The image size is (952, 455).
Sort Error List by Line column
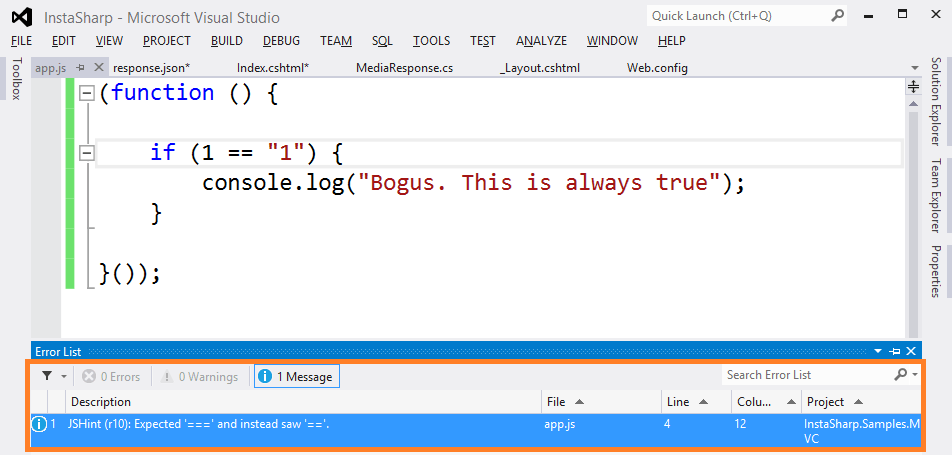(x=696, y=402)
